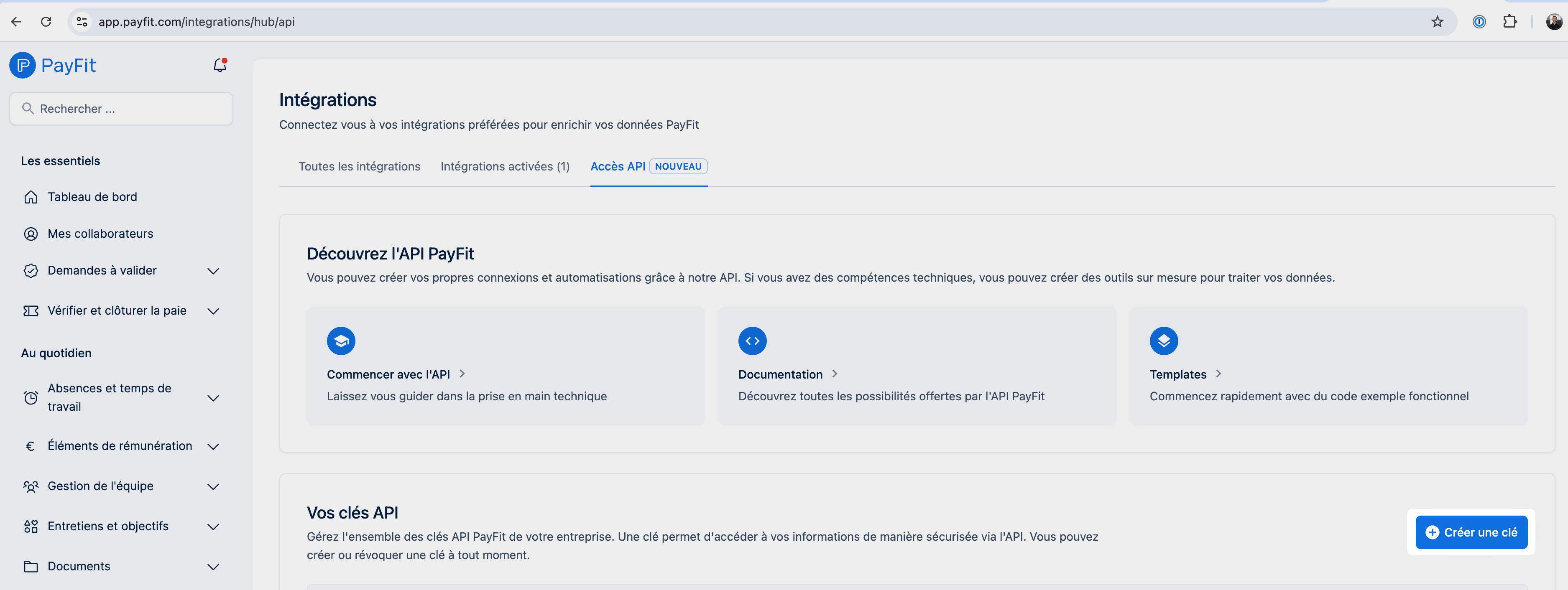Reload the page with refresh icon
The height and width of the screenshot is (590, 1568).
coord(46,22)
